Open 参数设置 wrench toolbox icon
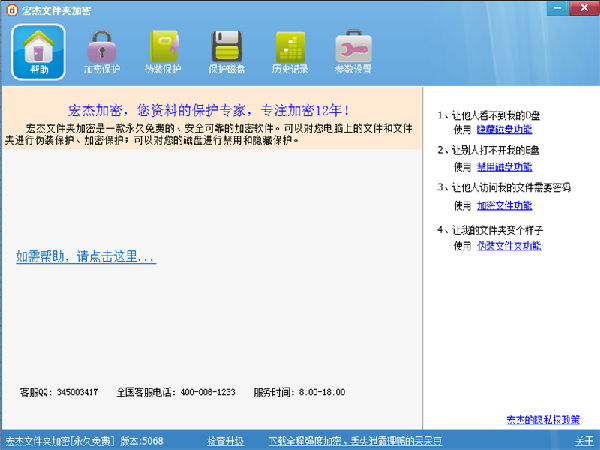The image size is (600, 450). pyautogui.click(x=353, y=51)
